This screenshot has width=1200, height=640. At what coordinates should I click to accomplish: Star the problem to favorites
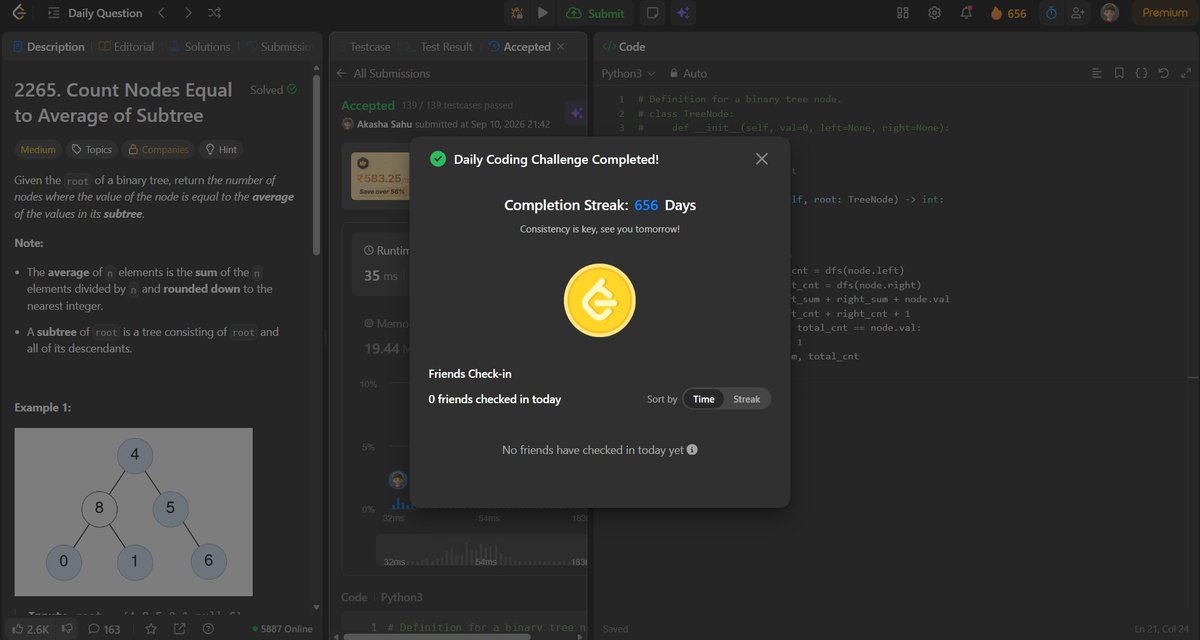(x=151, y=629)
